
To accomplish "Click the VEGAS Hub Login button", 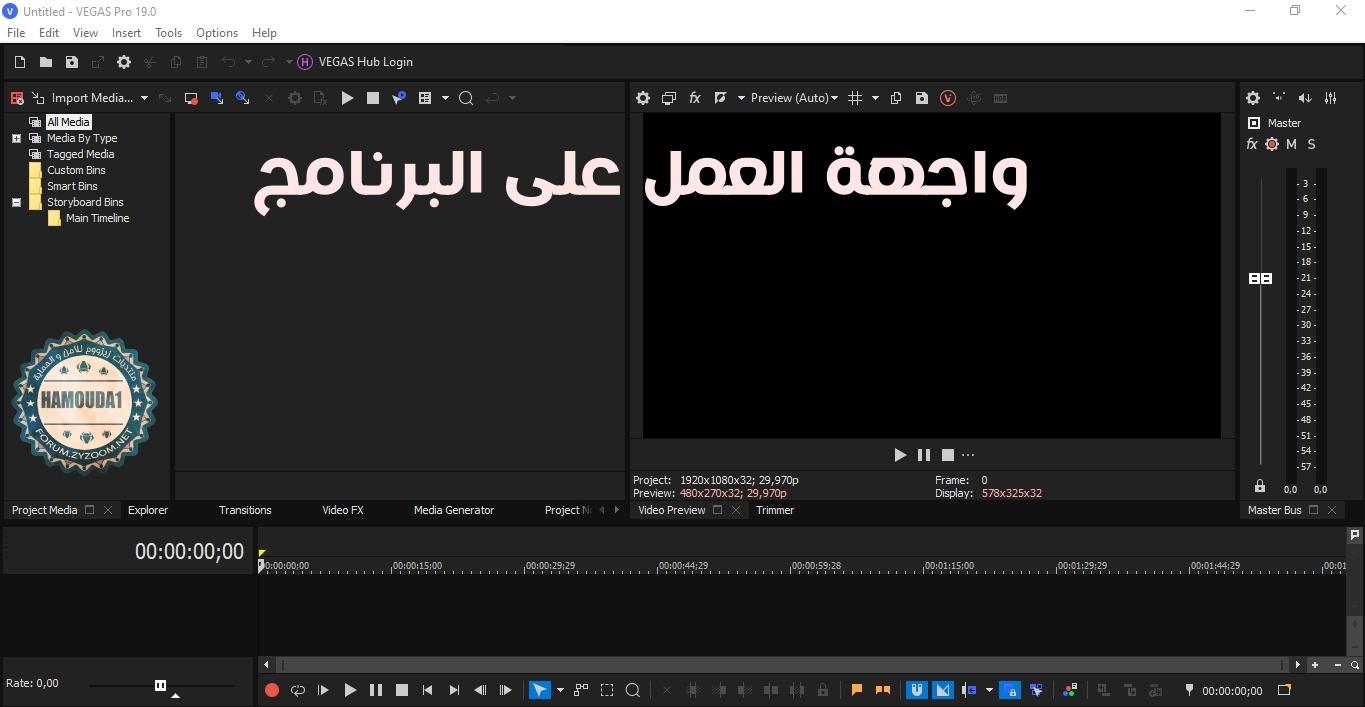I will click(355, 62).
